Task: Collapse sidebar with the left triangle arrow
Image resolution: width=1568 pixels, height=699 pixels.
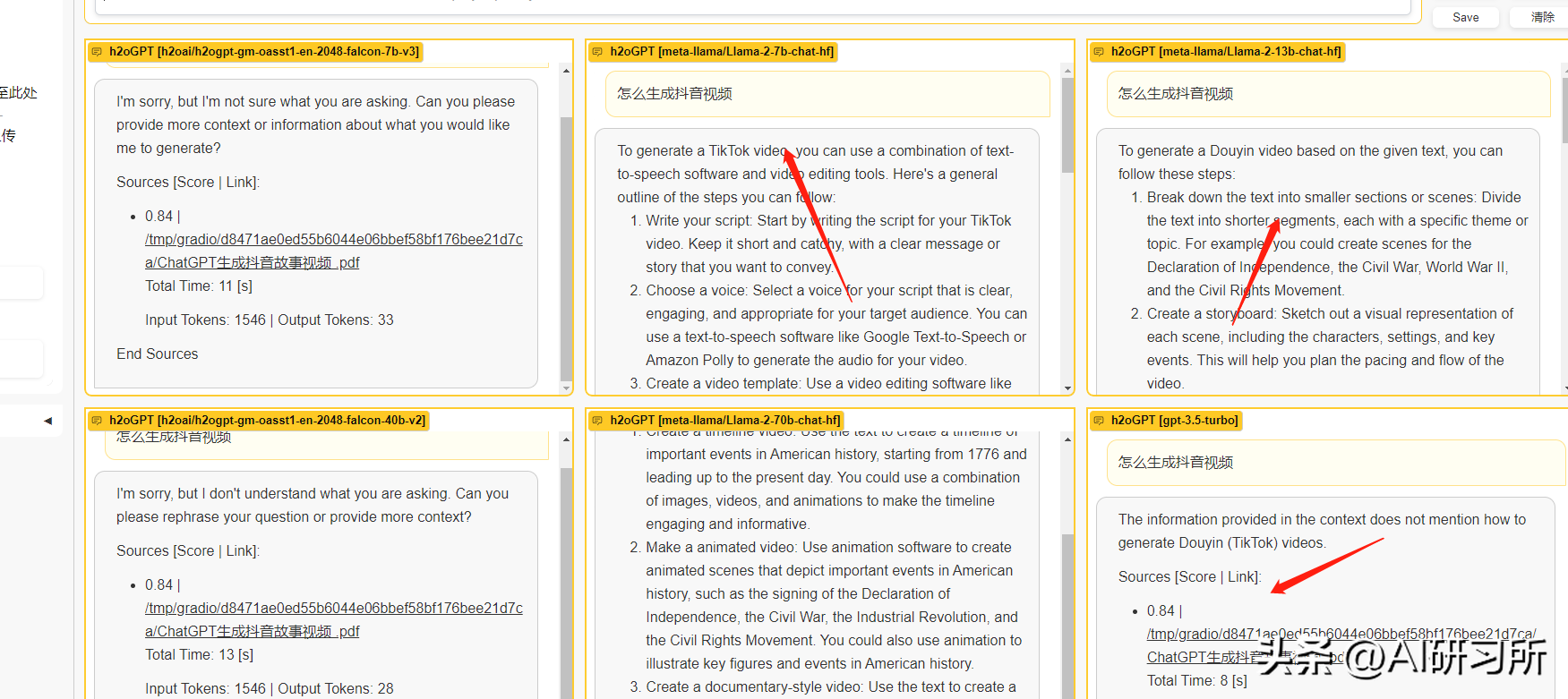Action: 47,421
